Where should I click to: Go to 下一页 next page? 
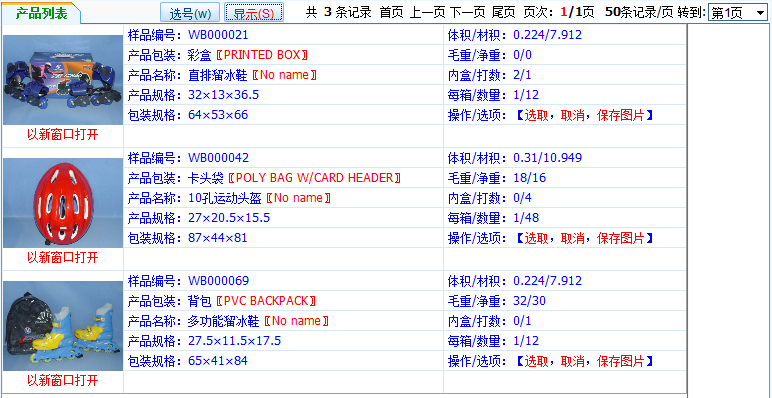click(x=469, y=13)
